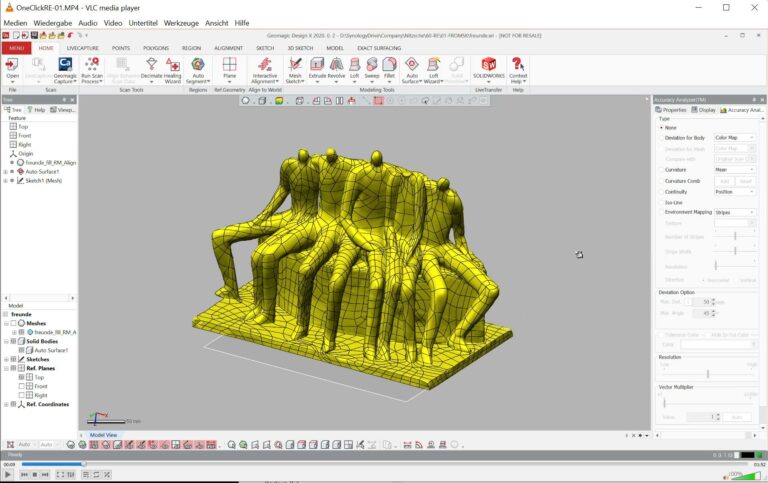Open Continuity Position dropdown

[x=735, y=192]
